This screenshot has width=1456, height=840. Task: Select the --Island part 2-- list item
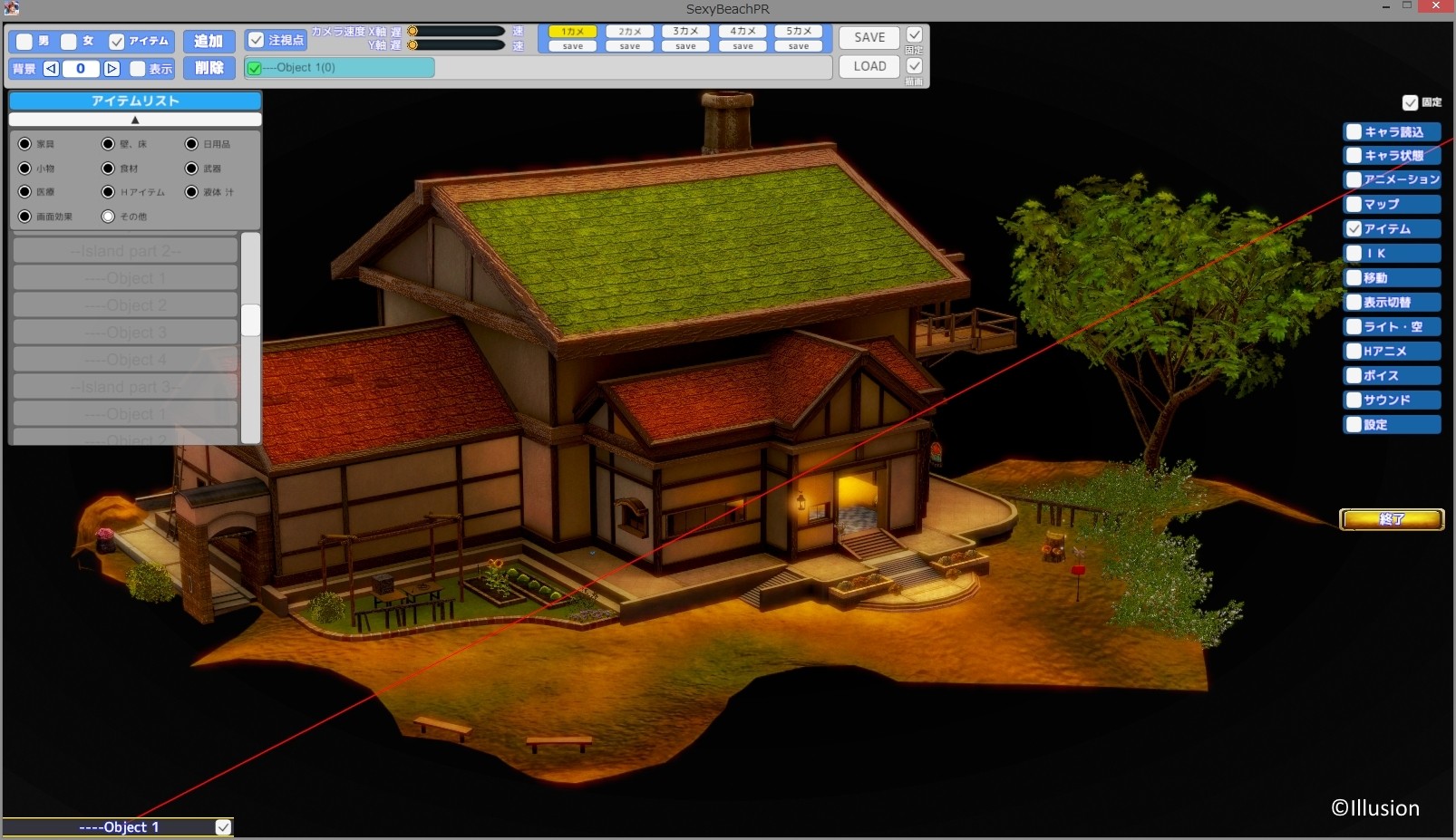[x=125, y=251]
